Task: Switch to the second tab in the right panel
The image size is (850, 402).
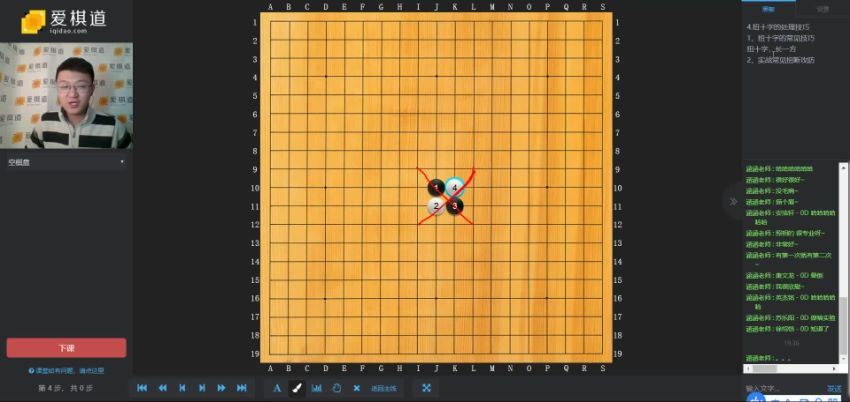Action: 822,9
